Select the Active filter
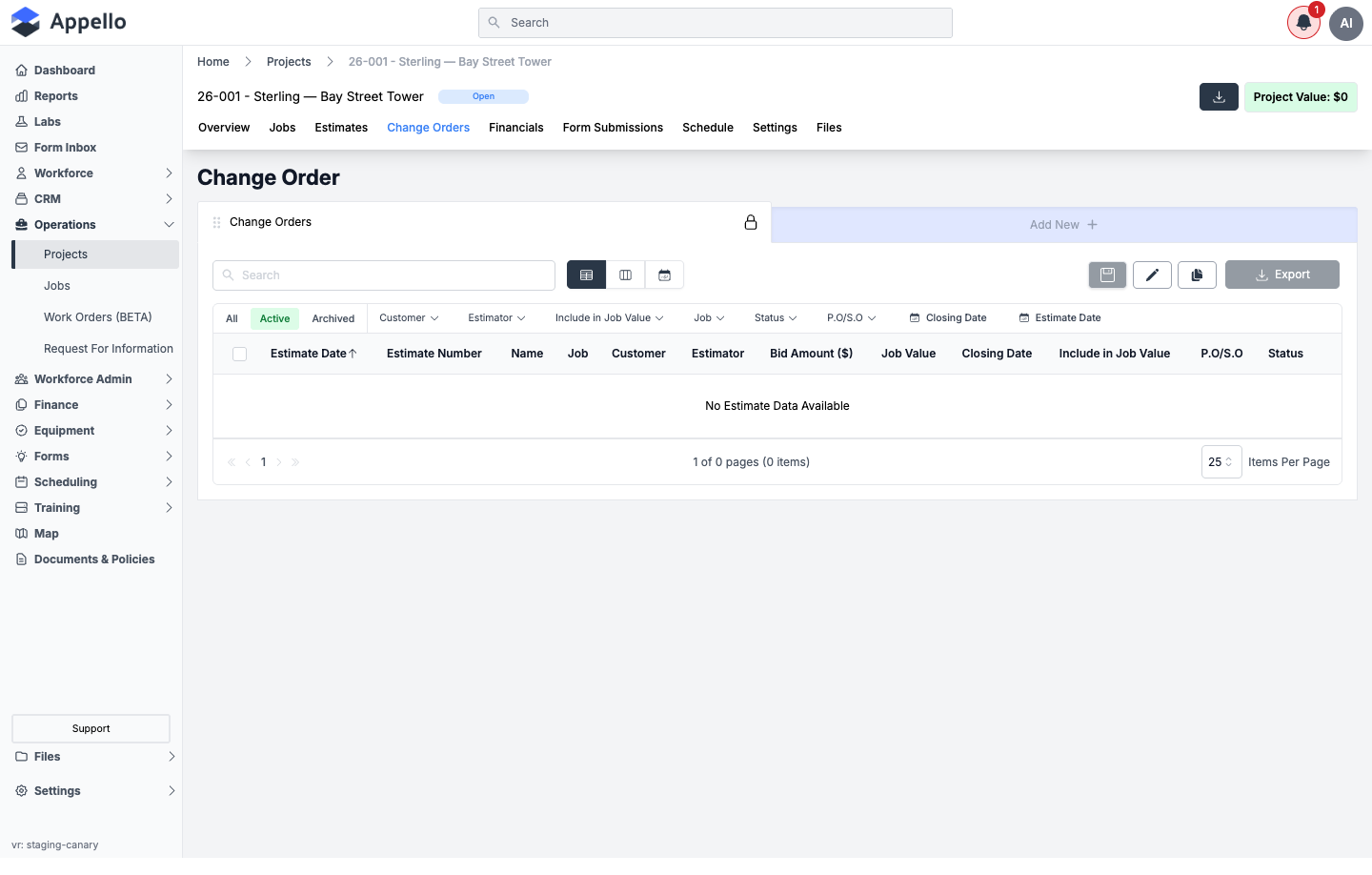 pos(274,318)
